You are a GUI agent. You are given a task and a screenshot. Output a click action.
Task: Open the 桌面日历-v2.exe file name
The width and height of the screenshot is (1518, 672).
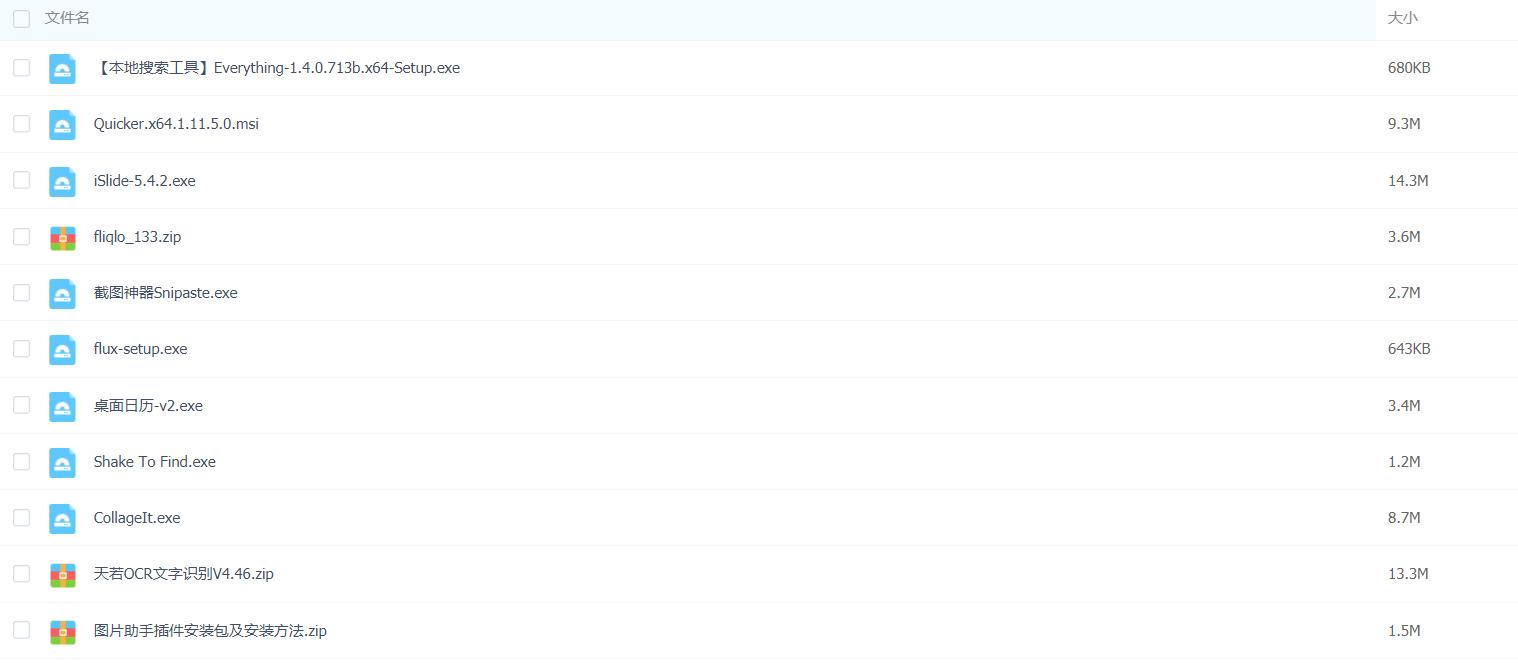pyautogui.click(x=148, y=406)
